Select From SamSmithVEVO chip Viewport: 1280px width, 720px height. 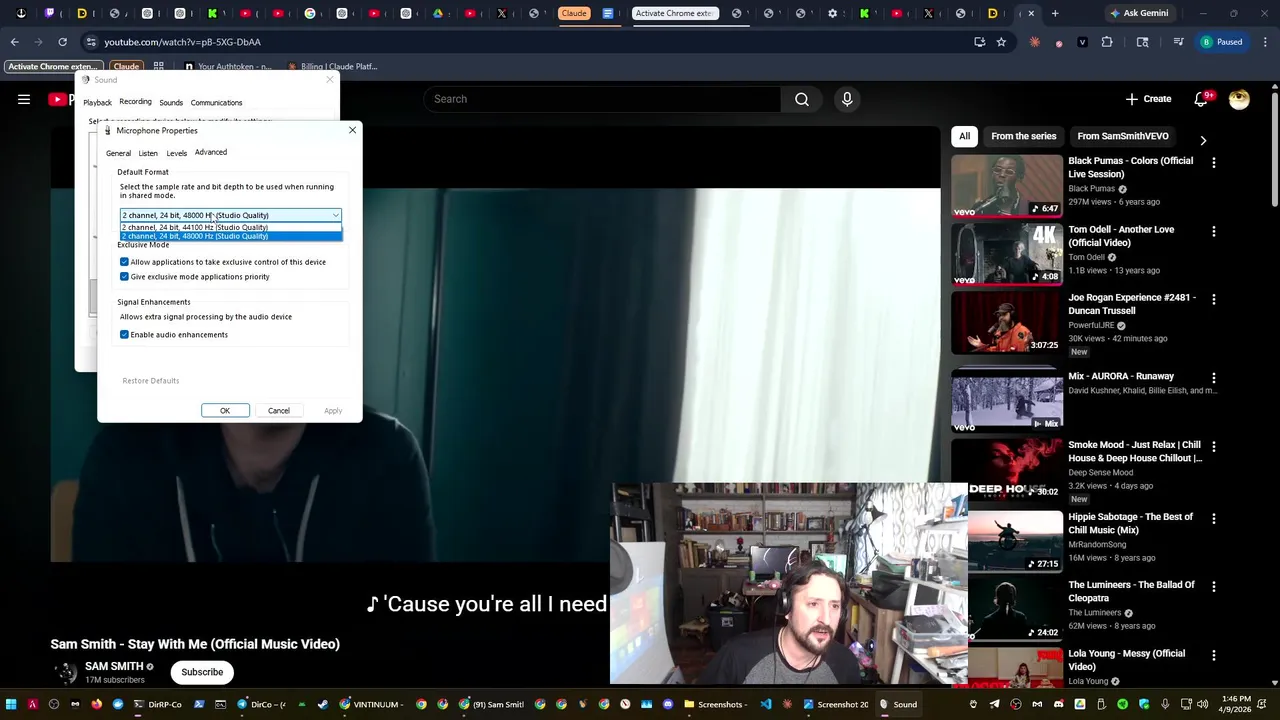coord(1123,136)
